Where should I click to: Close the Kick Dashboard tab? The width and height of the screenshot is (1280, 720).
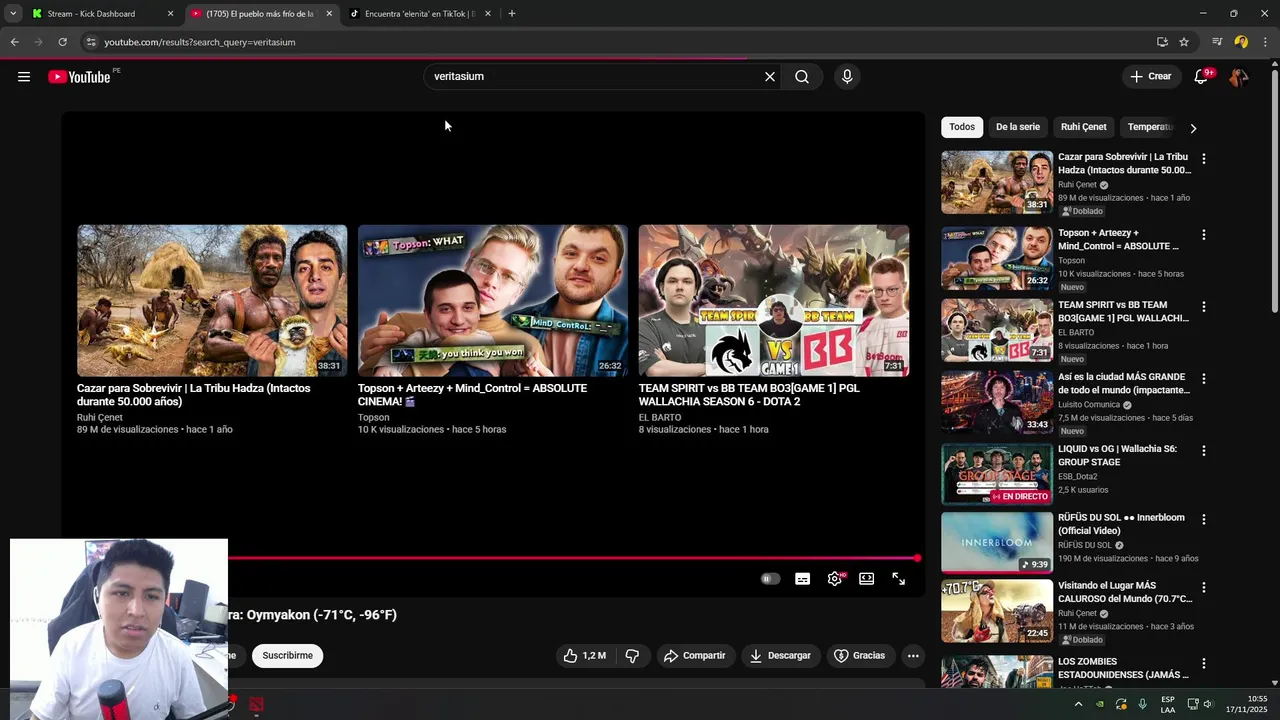click(170, 14)
